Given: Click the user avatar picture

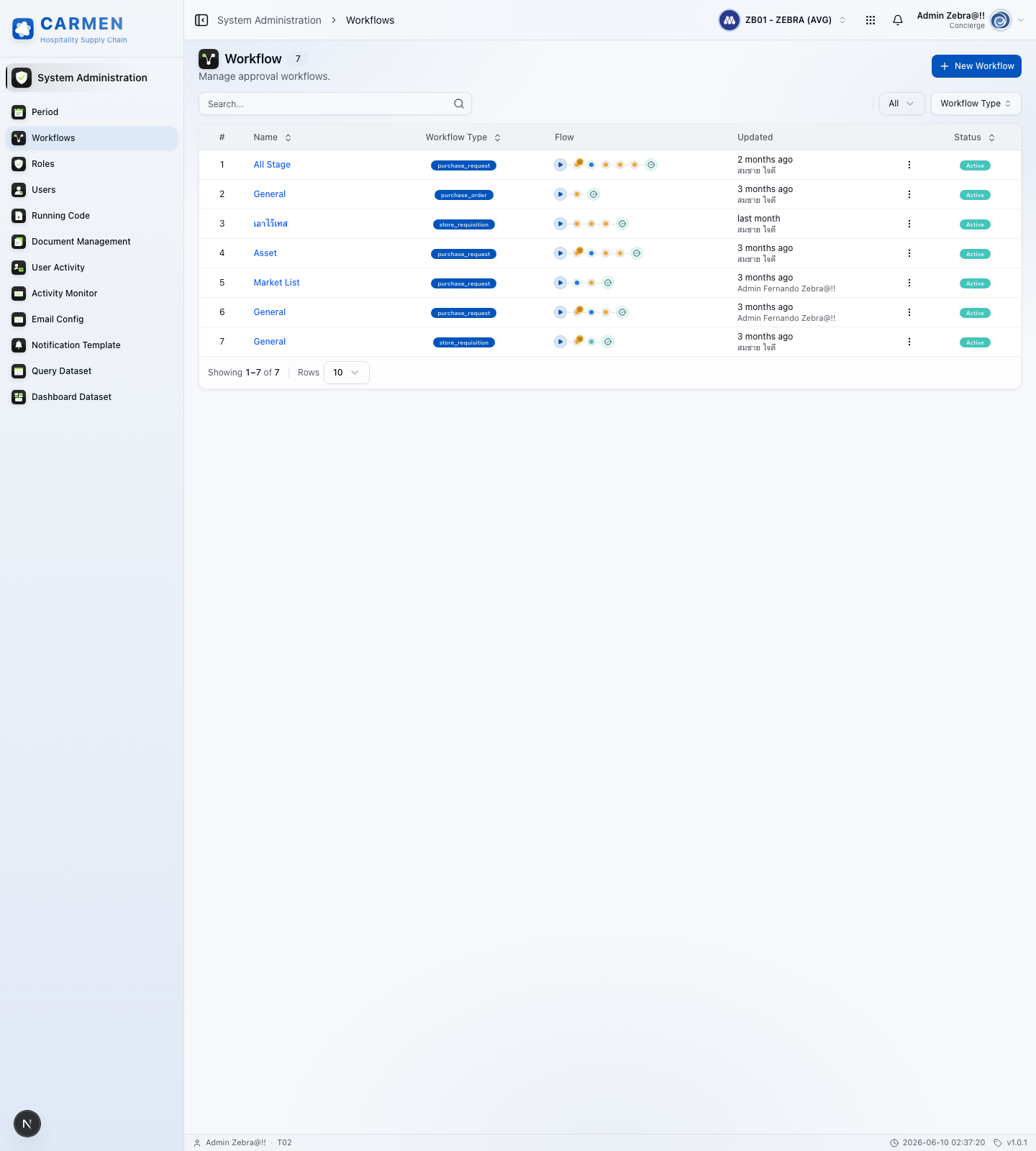Looking at the screenshot, I should point(1001,20).
